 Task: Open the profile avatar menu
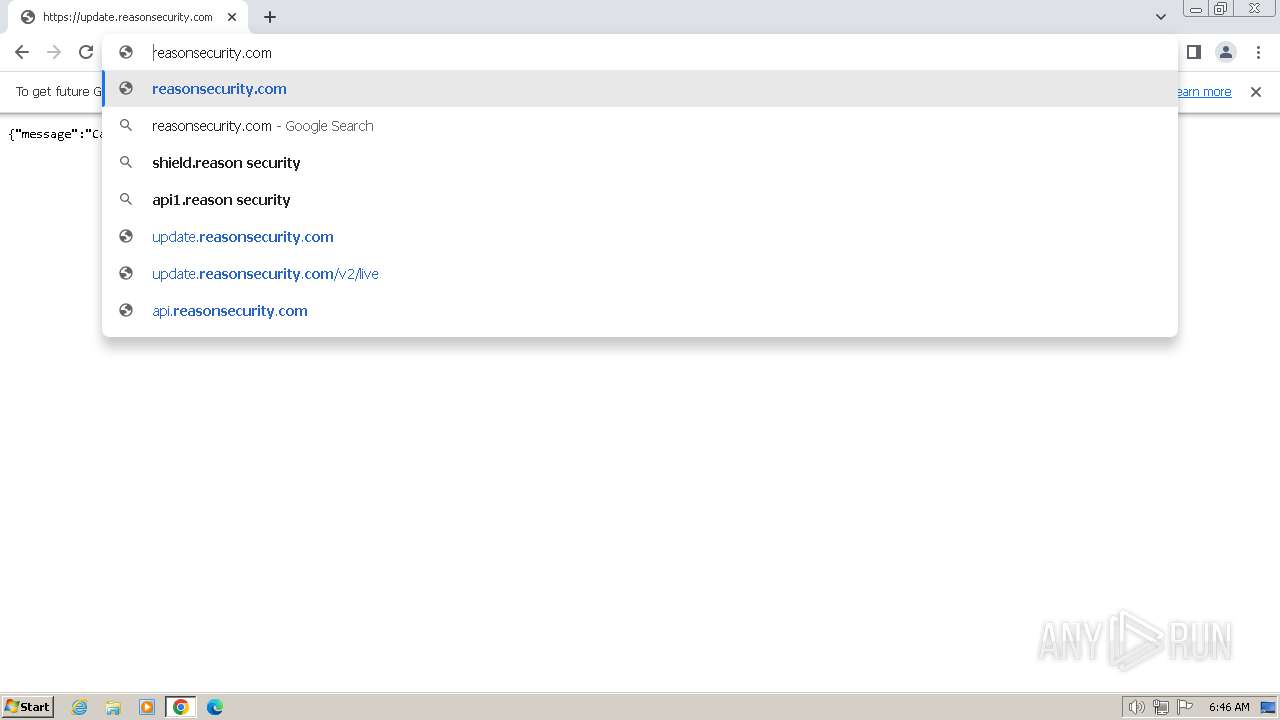coord(1226,52)
